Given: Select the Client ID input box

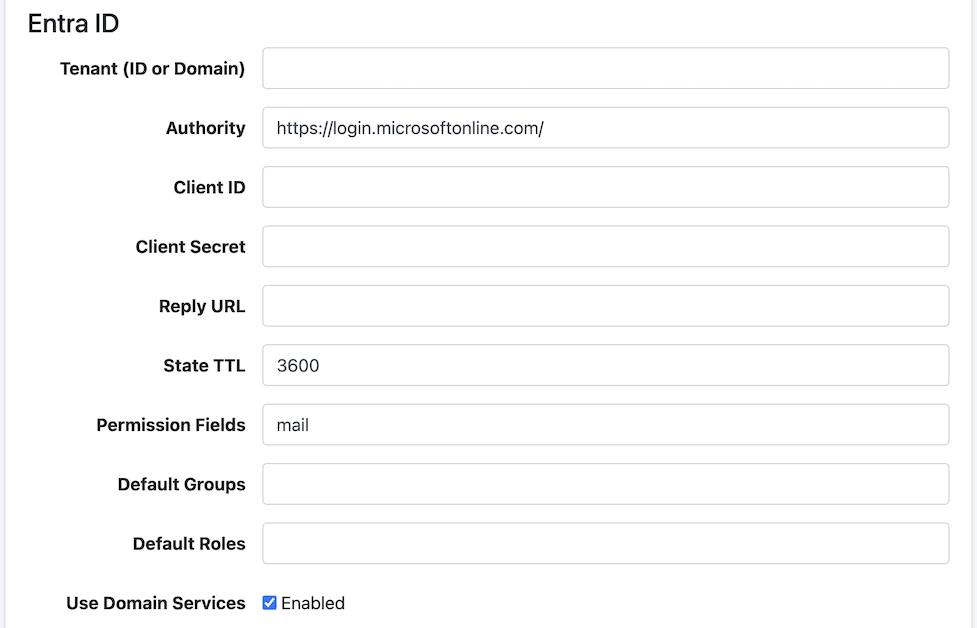Looking at the screenshot, I should pyautogui.click(x=606, y=187).
